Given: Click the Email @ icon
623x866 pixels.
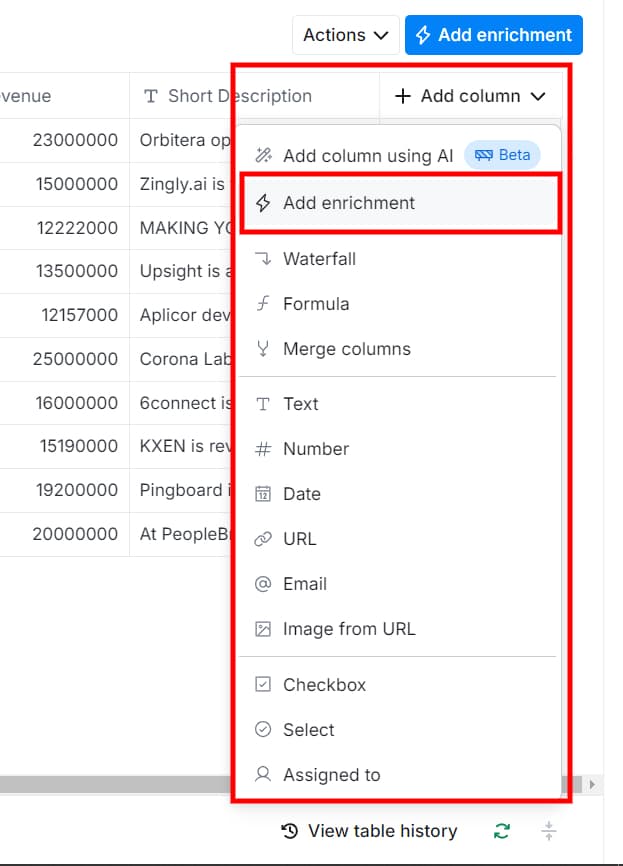Looking at the screenshot, I should pyautogui.click(x=265, y=584).
